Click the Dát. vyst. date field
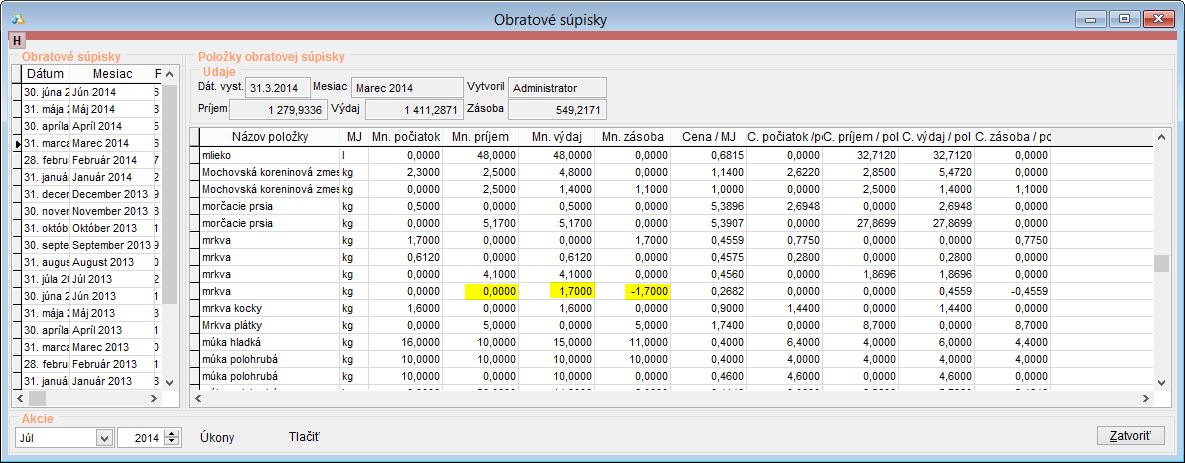Screen dimensions: 1185x463 [x=276, y=88]
